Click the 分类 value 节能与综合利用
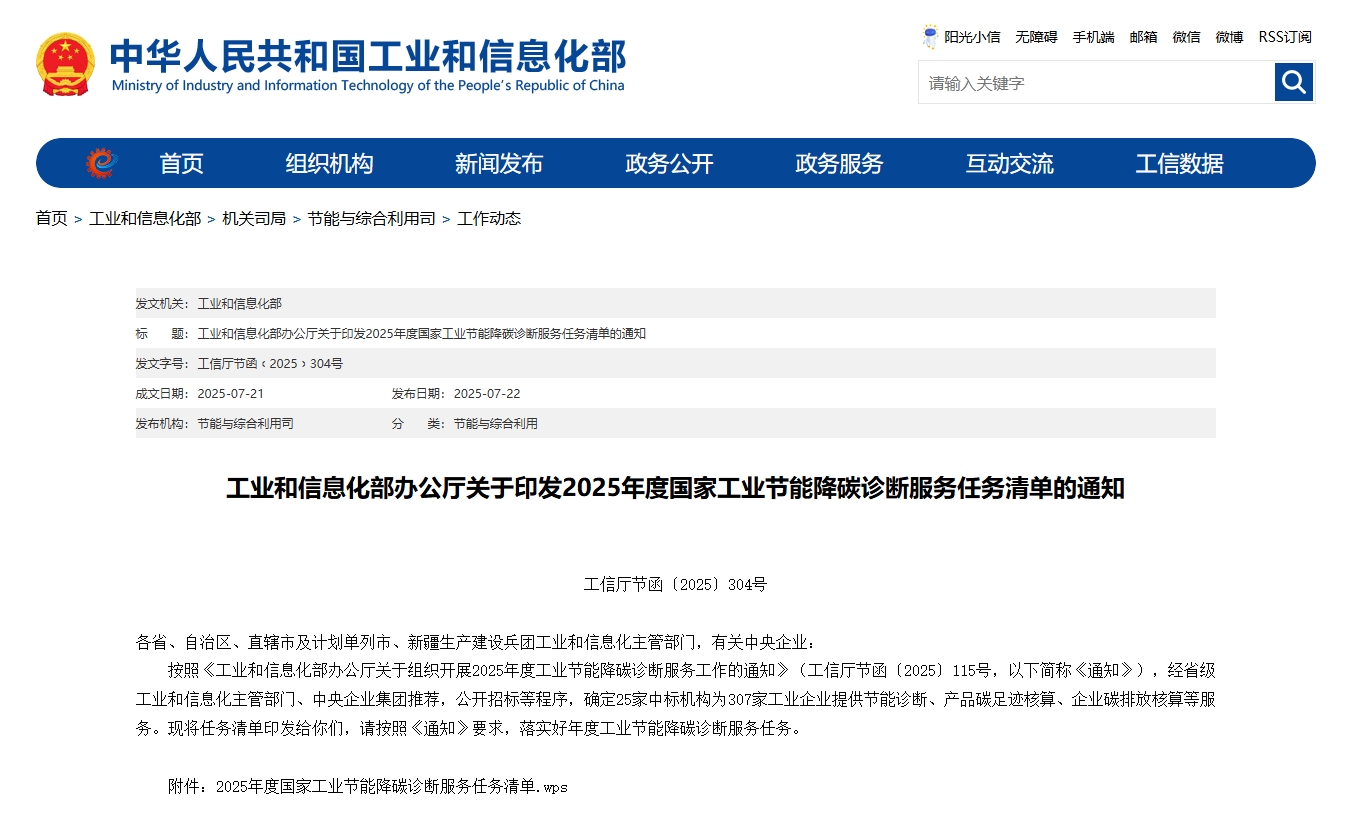Image resolution: width=1363 pixels, height=813 pixels. tap(495, 424)
